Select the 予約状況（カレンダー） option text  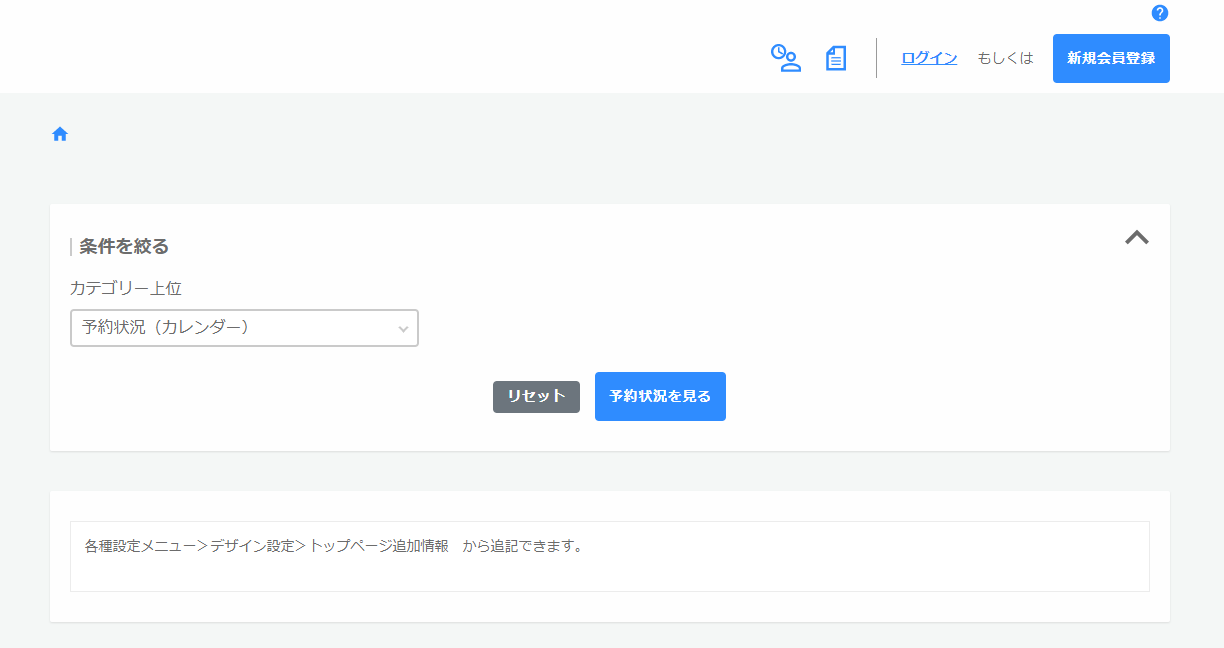click(x=166, y=327)
